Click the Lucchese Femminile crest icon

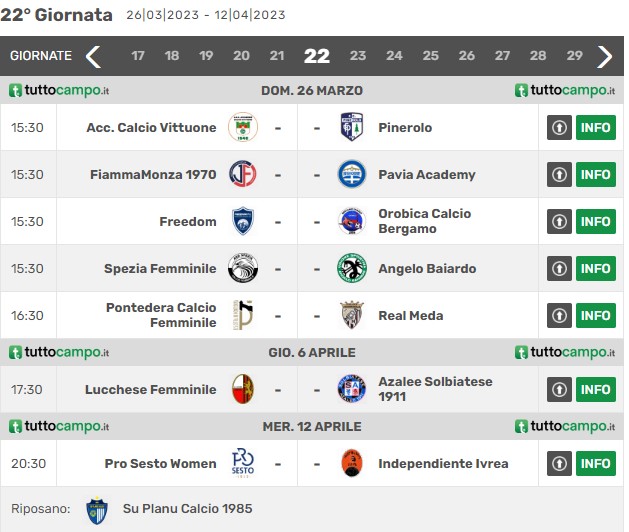click(243, 389)
